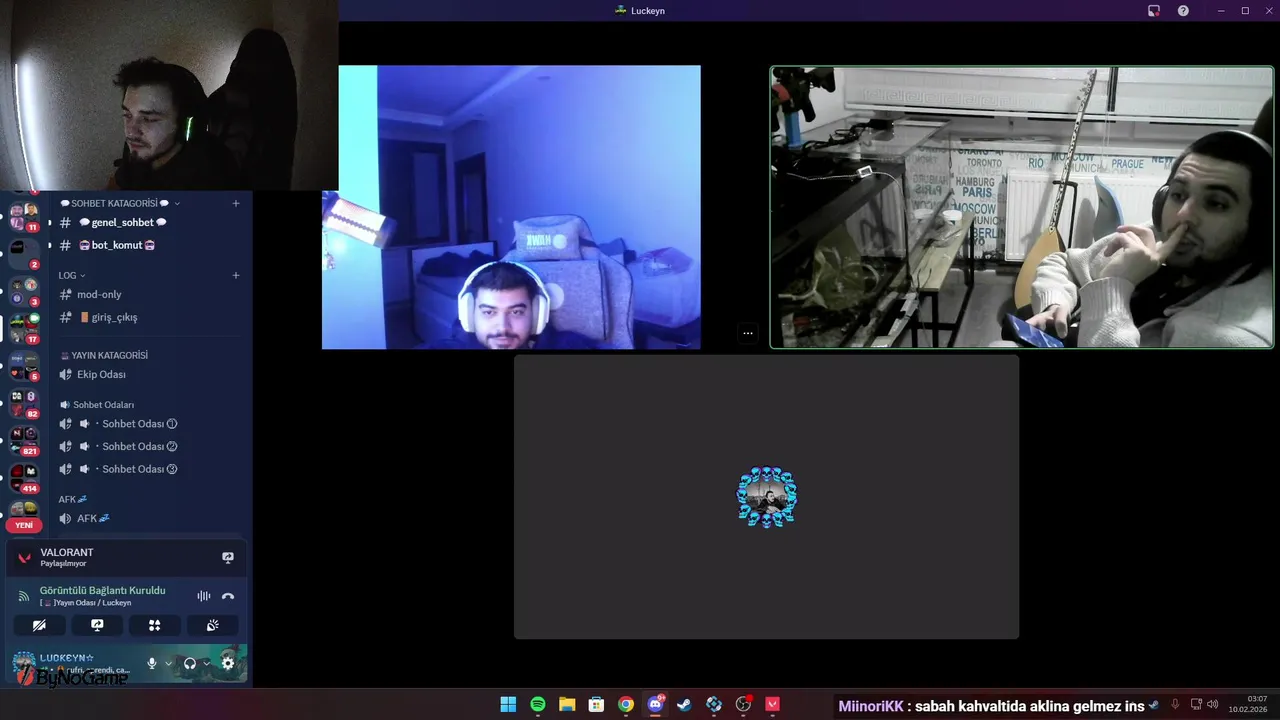
Task: Open the clock showing 03:07
Action: tap(1249, 704)
